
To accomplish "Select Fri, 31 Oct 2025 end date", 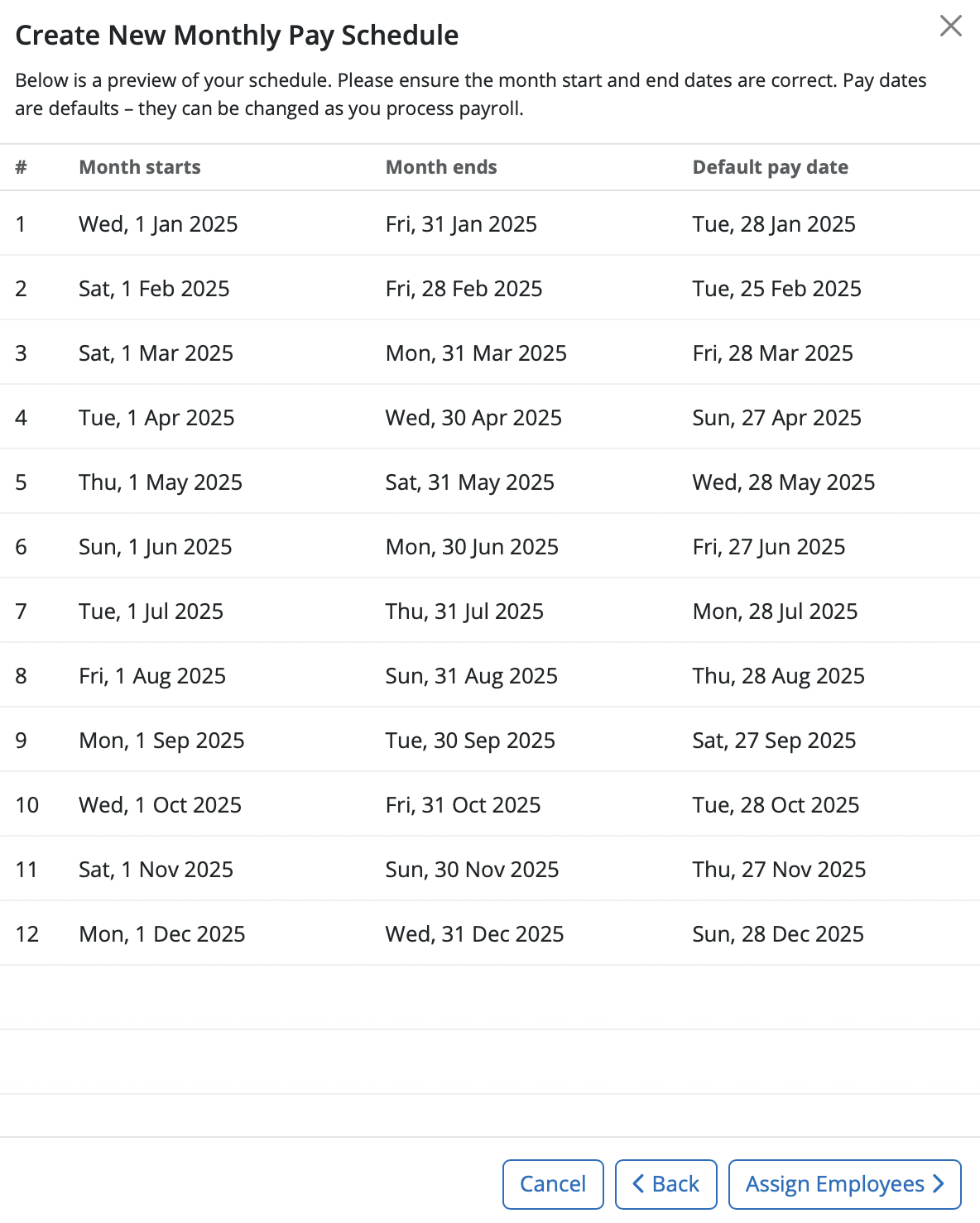I will pyautogui.click(x=463, y=805).
